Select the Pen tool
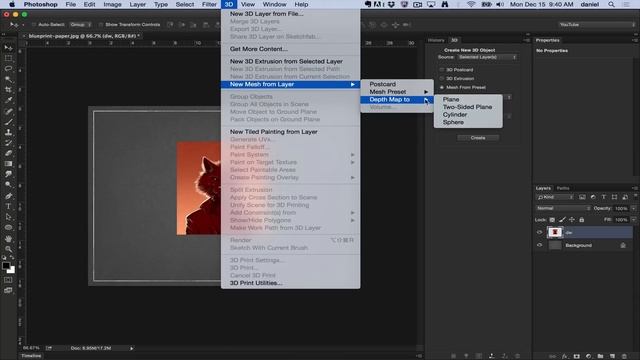This screenshot has width=640, height=360. [x=8, y=196]
